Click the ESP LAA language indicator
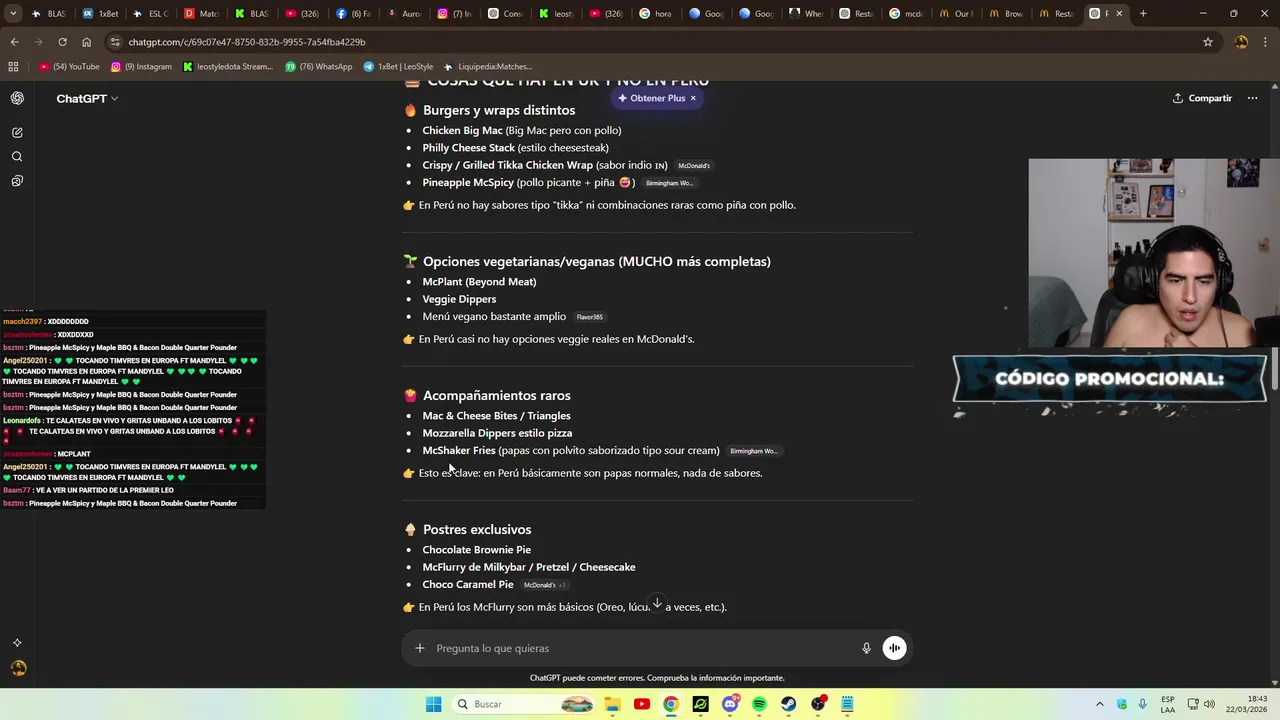The height and width of the screenshot is (720, 1280). point(1168,704)
